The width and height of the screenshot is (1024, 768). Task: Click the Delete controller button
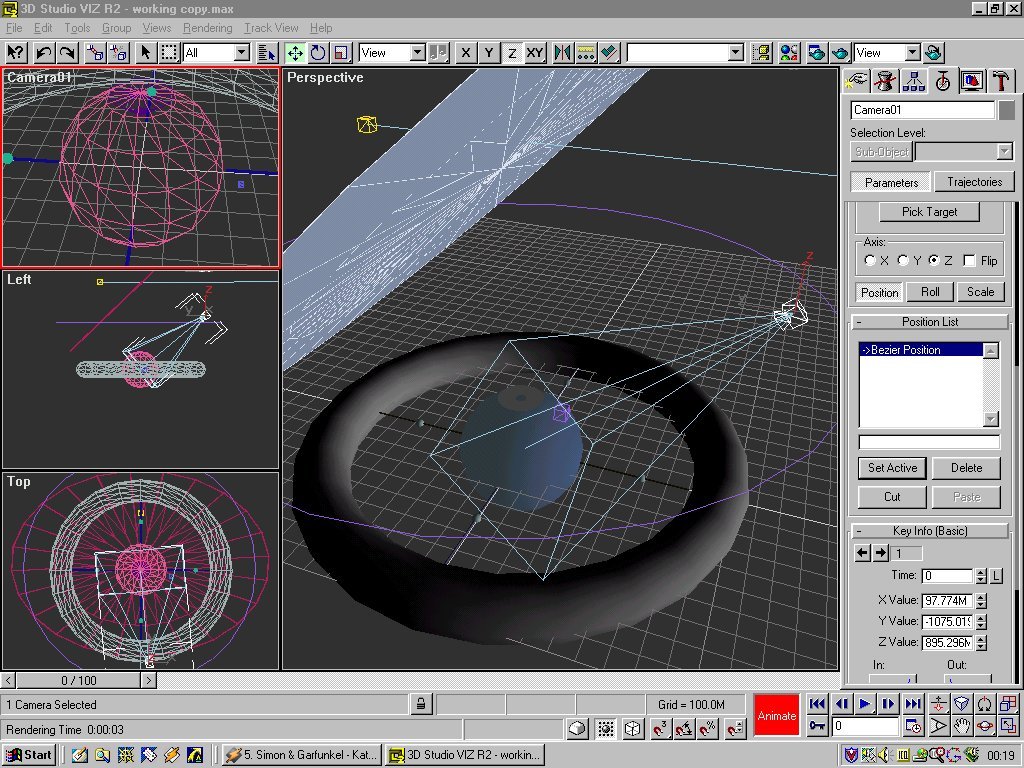(966, 468)
